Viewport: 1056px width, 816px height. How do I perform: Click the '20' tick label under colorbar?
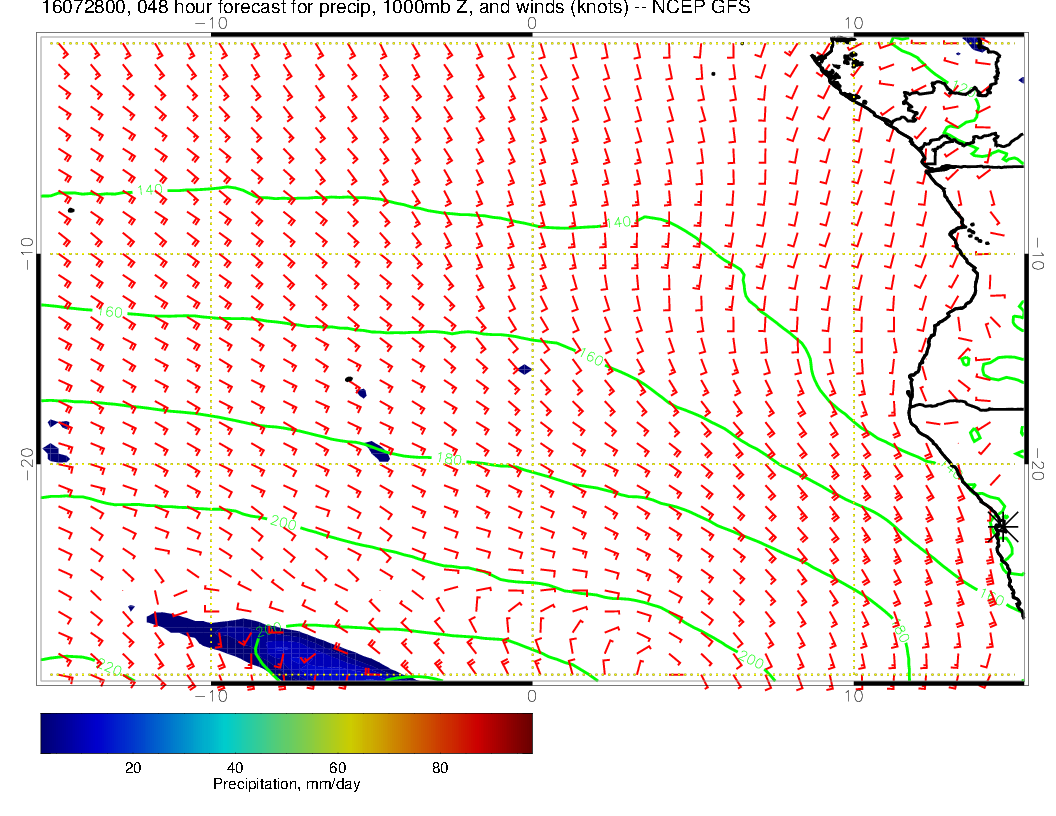tap(133, 768)
